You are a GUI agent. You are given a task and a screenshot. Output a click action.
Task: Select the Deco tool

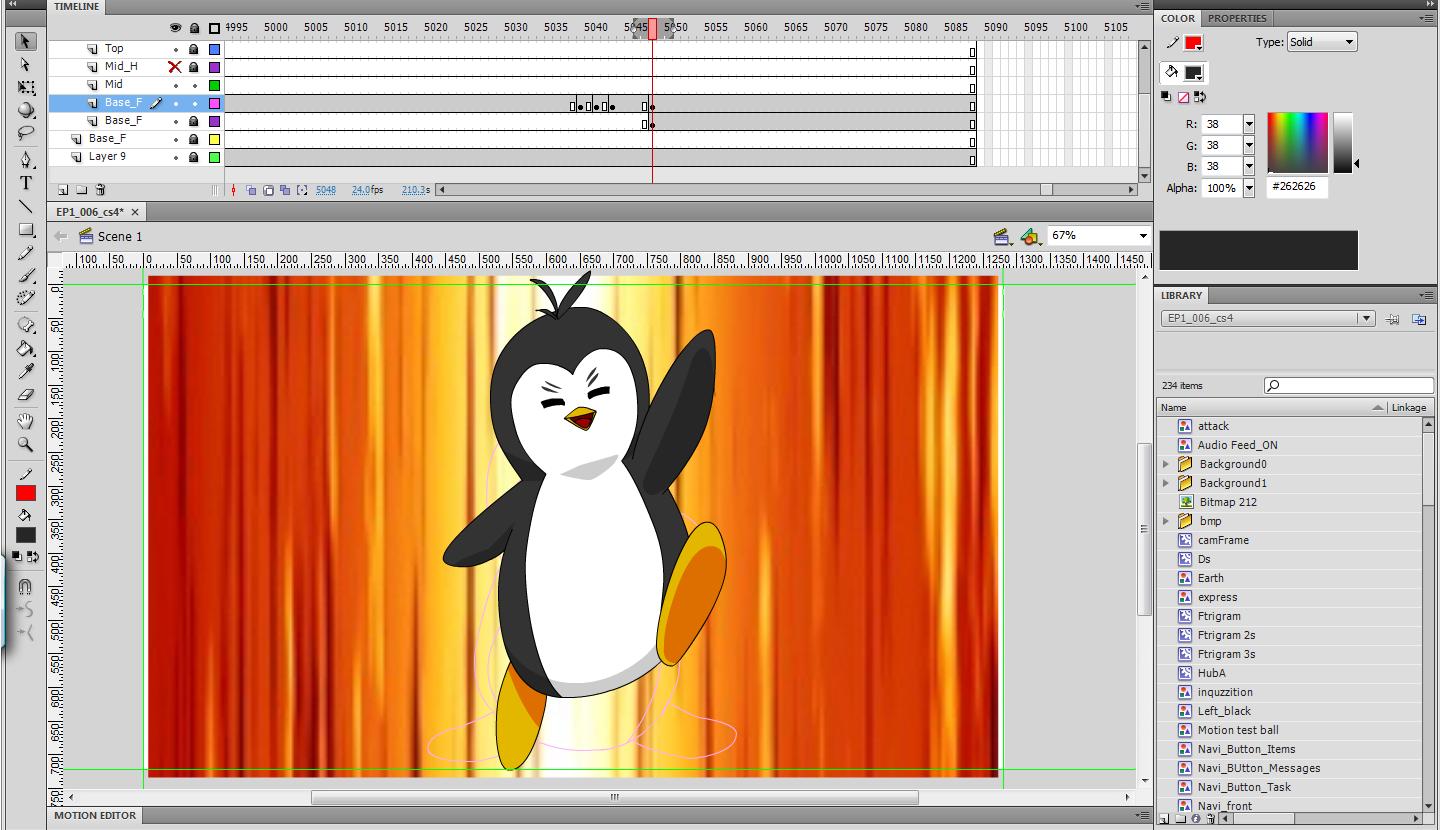pyautogui.click(x=26, y=298)
